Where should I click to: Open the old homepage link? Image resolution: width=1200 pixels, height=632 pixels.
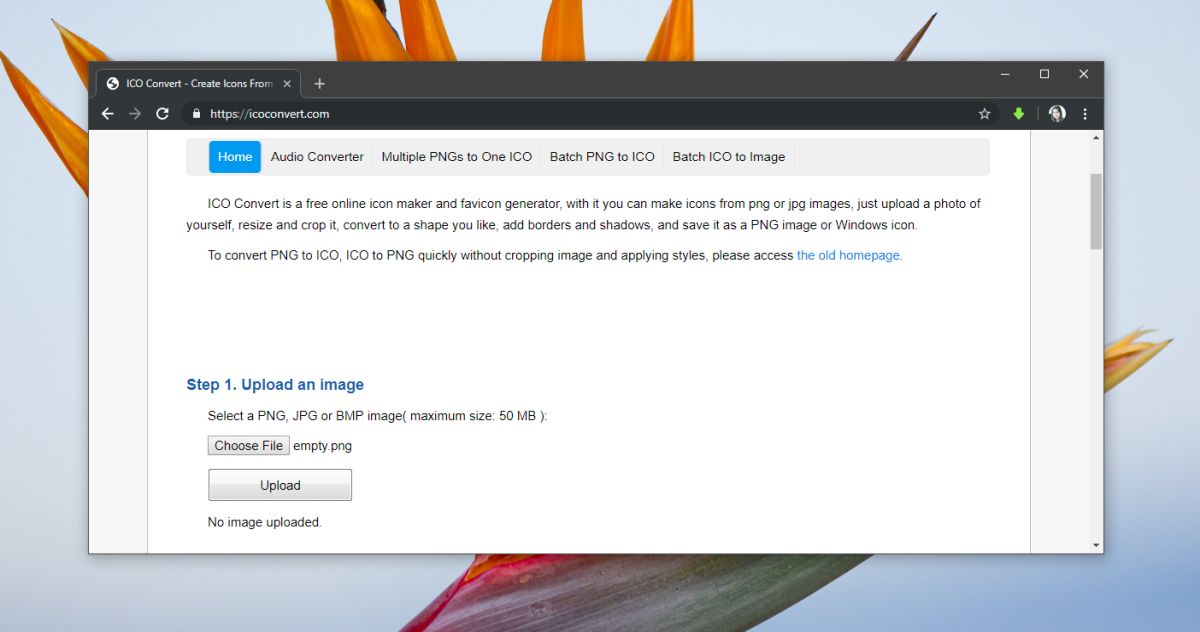click(847, 255)
